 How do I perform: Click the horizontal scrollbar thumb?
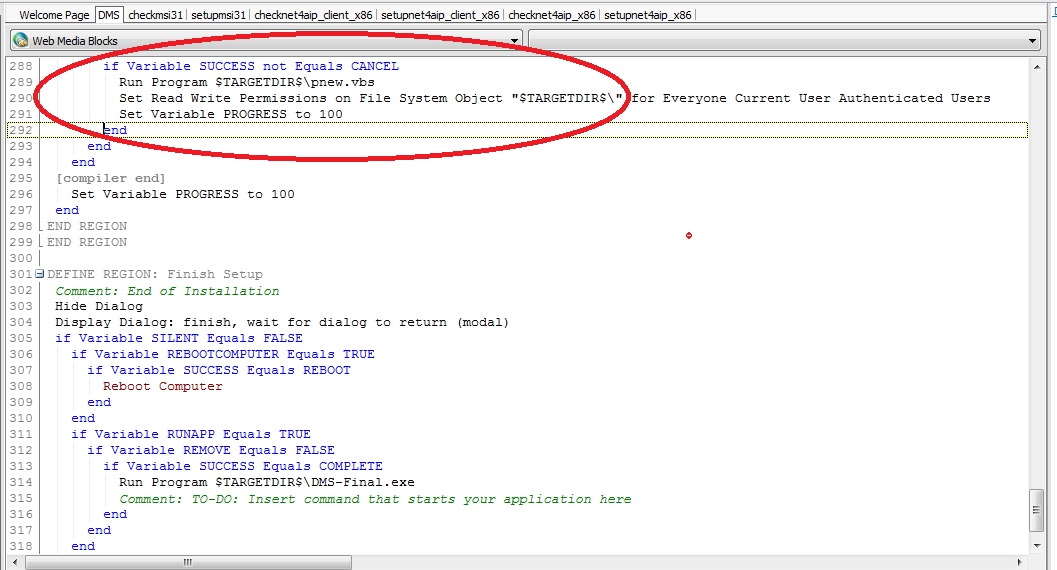click(x=188, y=562)
